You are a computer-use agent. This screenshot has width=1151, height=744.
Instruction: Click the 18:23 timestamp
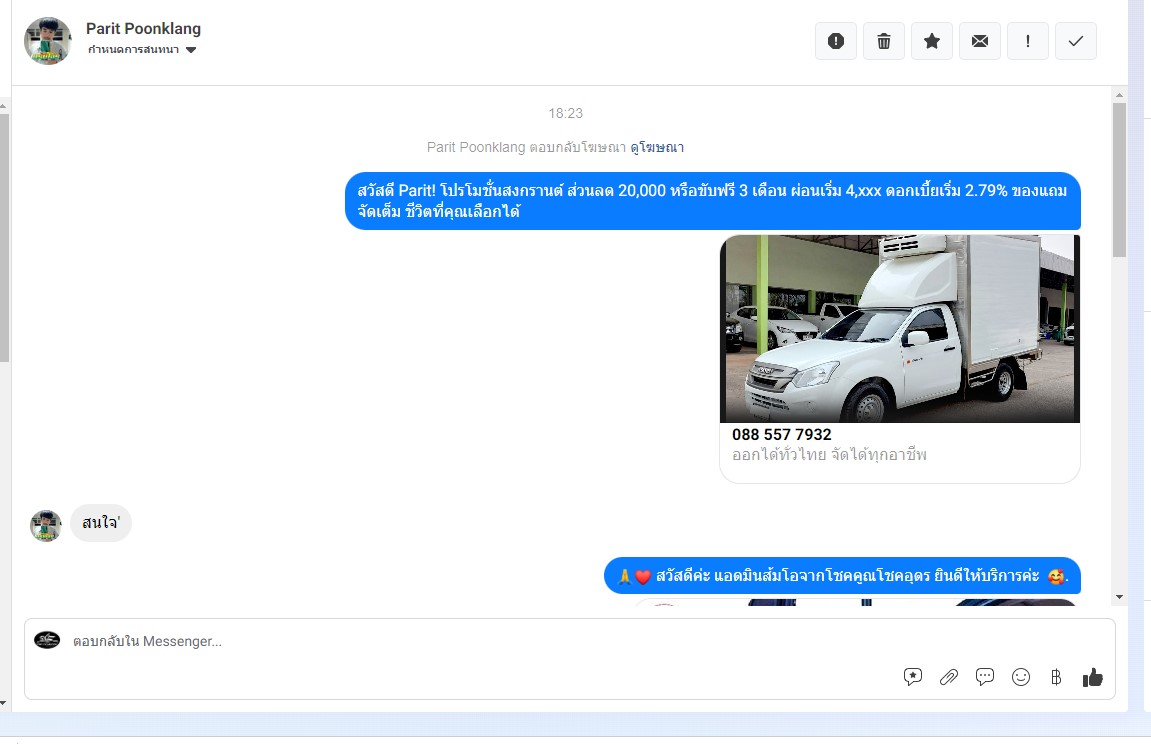tap(565, 114)
